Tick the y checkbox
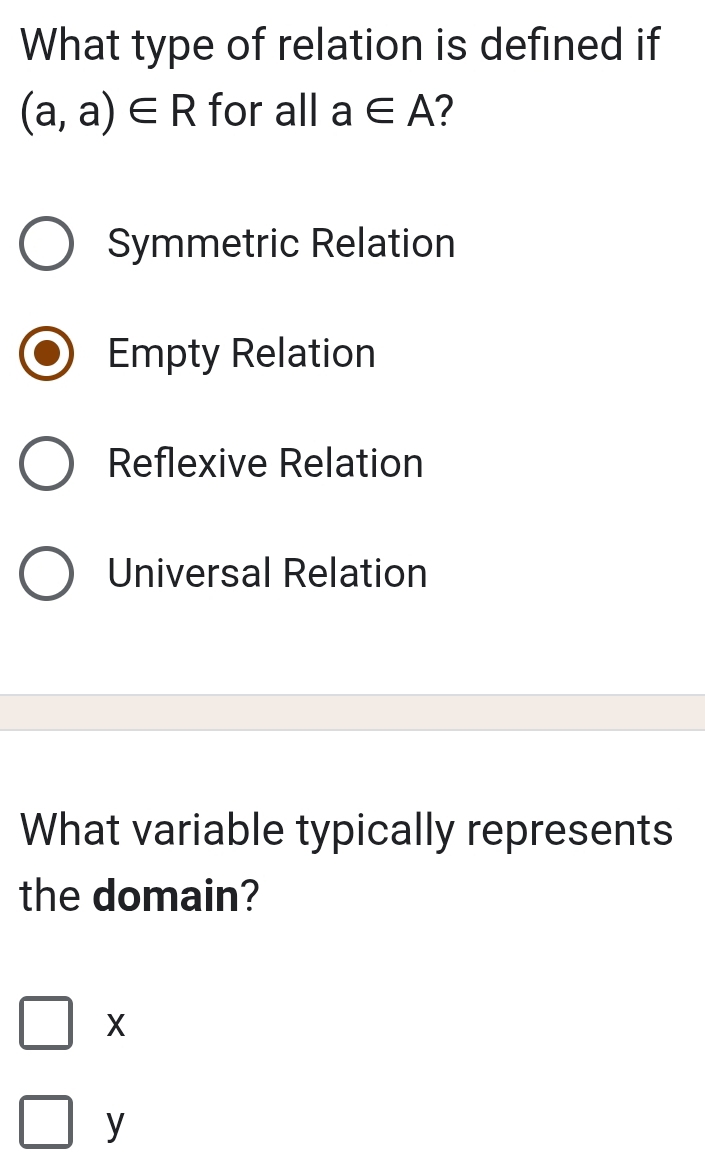The width and height of the screenshot is (705, 1175). [46, 1124]
